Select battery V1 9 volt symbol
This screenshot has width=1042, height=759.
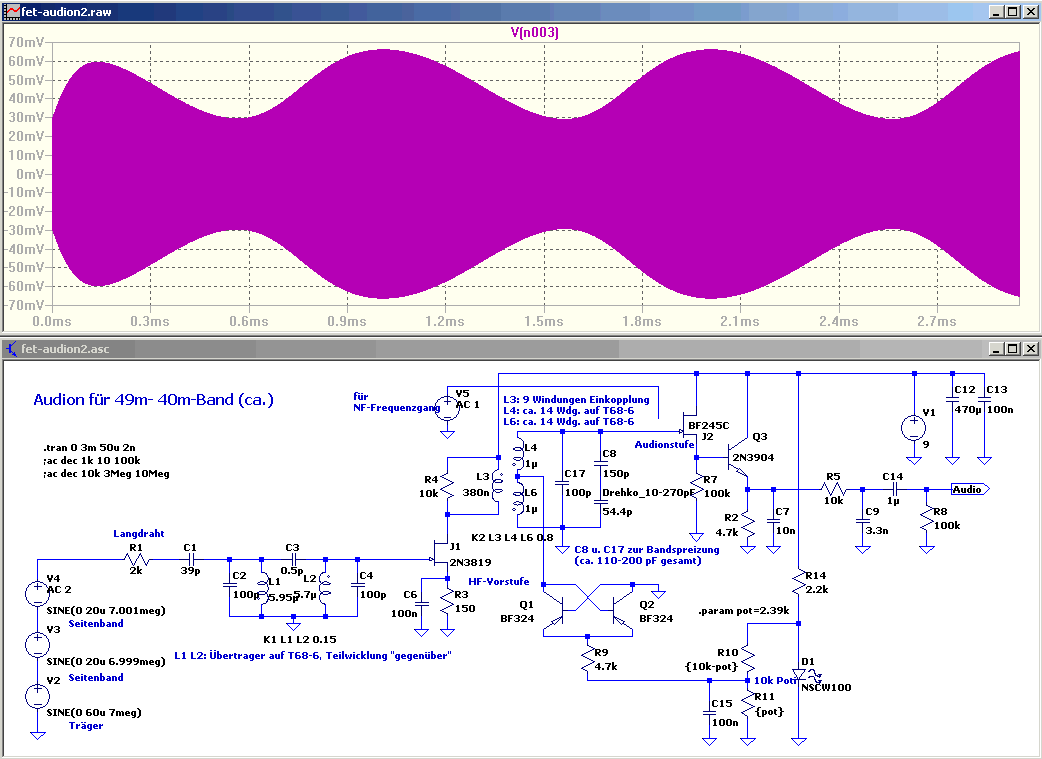(914, 427)
